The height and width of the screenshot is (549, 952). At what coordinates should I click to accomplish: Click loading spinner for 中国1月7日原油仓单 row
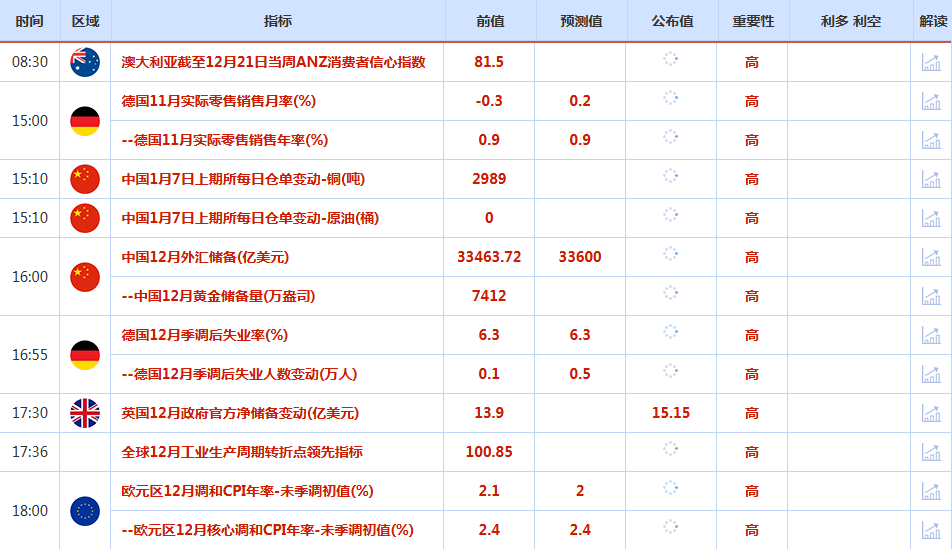click(671, 216)
